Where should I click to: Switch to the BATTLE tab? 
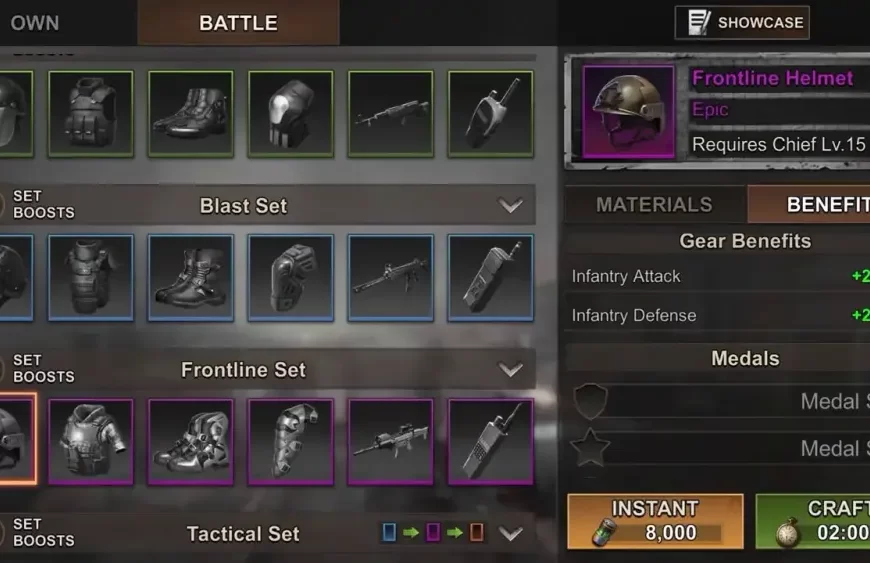point(239,23)
